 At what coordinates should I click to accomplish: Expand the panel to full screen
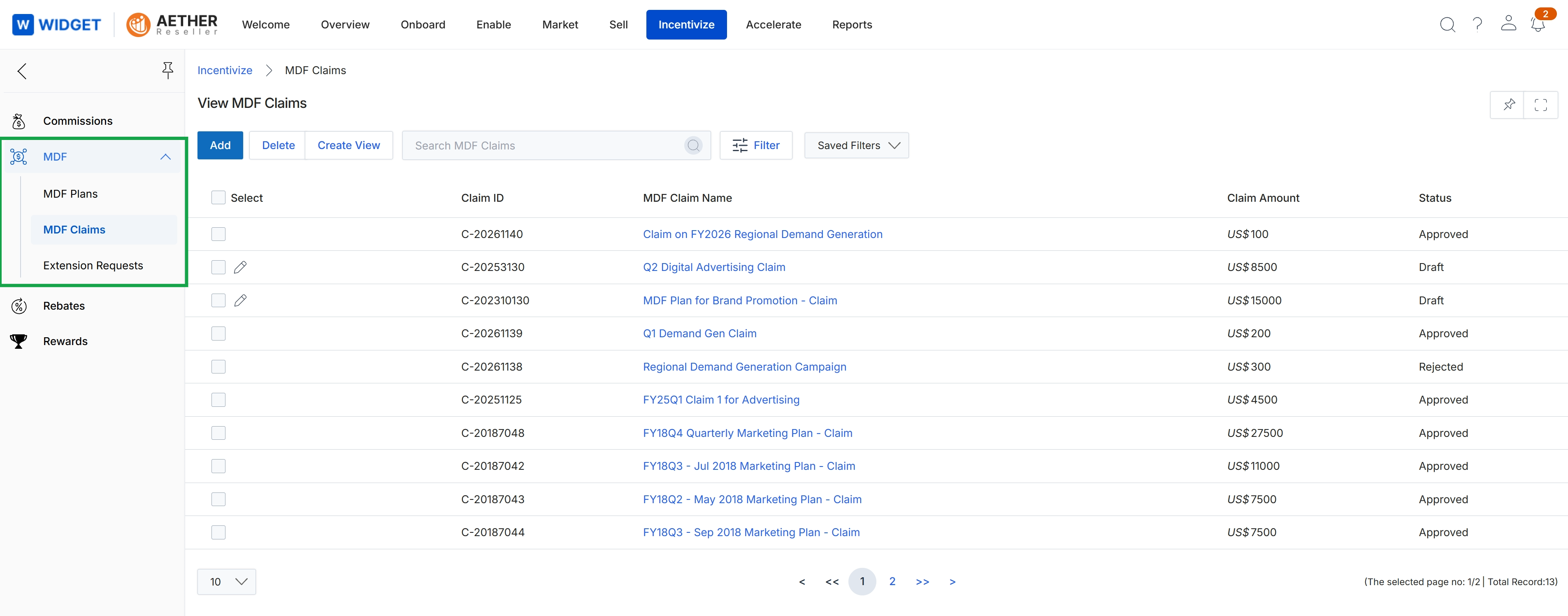tap(1540, 105)
